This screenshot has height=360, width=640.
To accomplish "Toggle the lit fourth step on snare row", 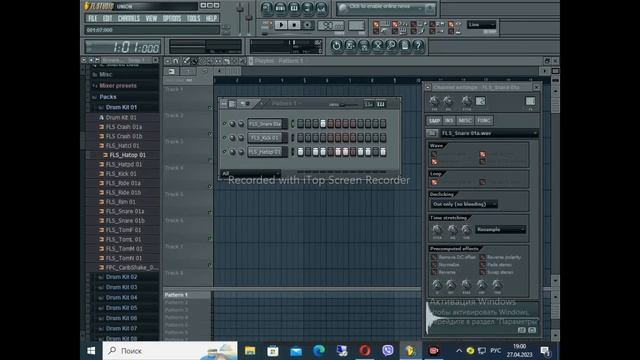I will 323,124.
